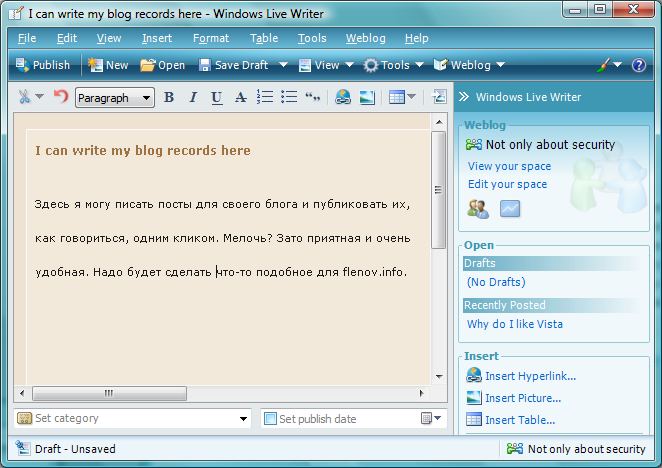This screenshot has height=468, width=662.
Task: Open the Paragraph style combo box
Action: point(114,98)
